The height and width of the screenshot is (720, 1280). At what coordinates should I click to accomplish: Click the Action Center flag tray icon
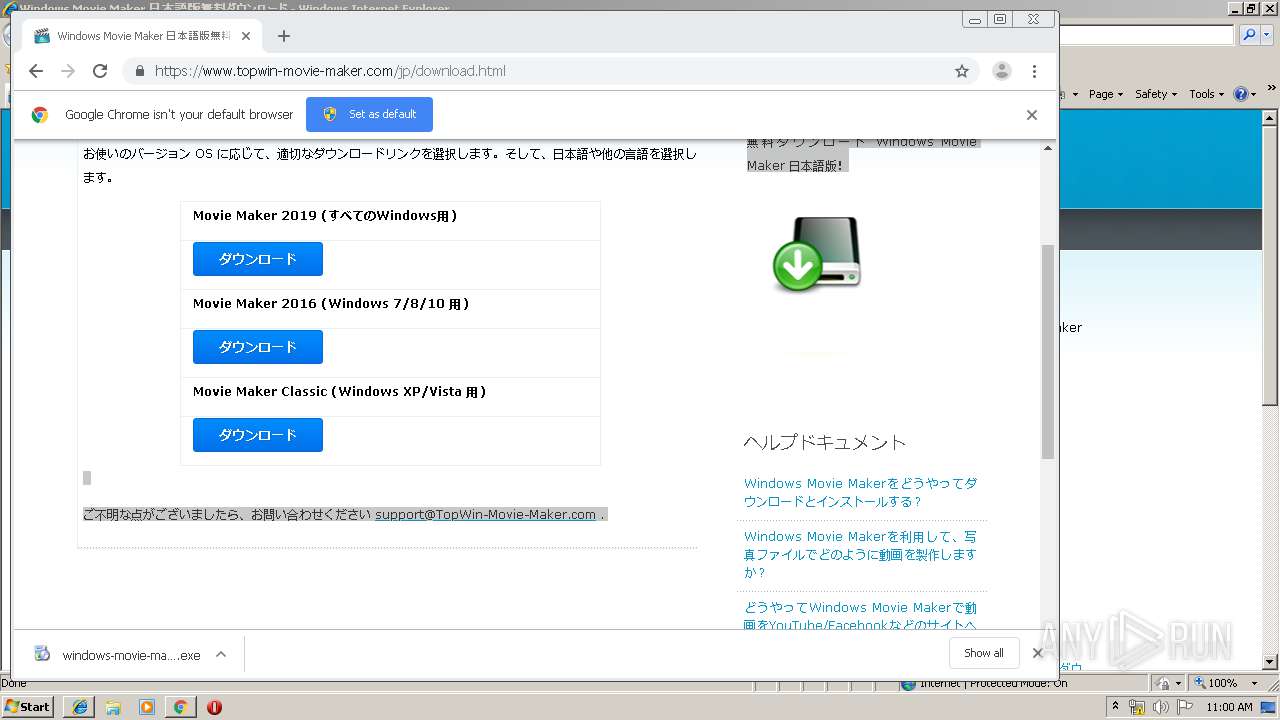pyautogui.click(x=1185, y=707)
